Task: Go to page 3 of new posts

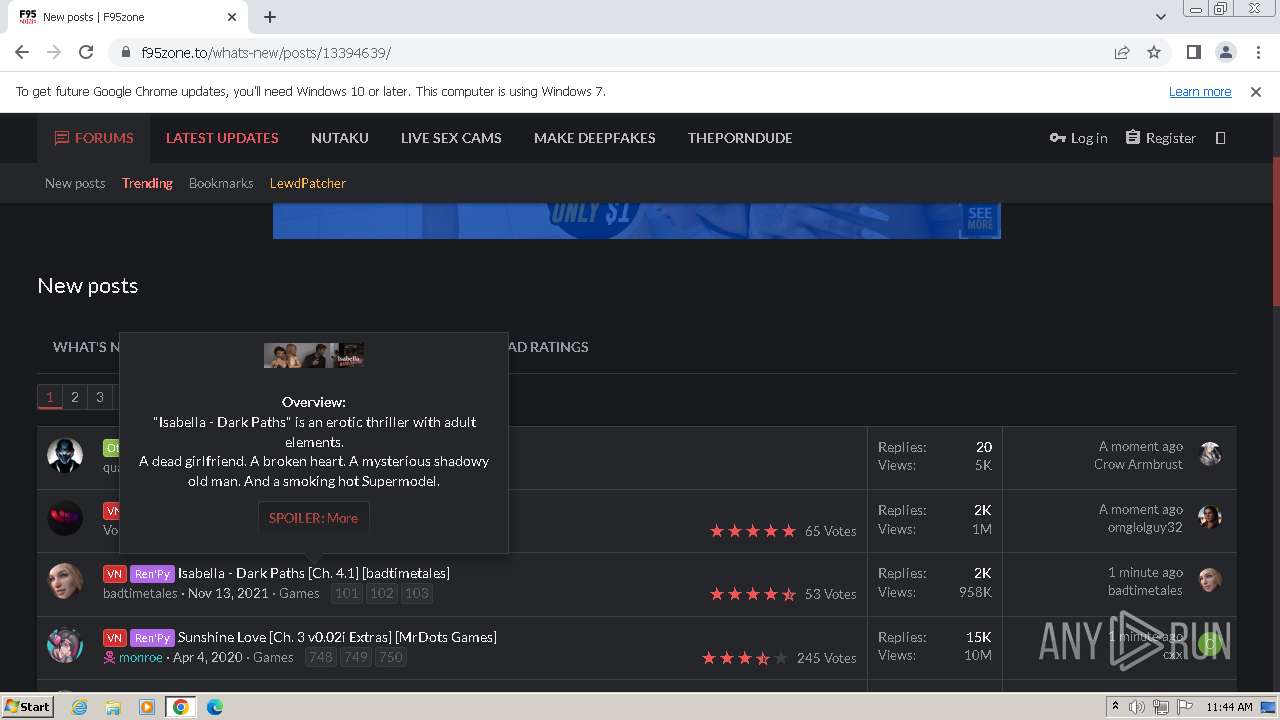Action: click(99, 397)
